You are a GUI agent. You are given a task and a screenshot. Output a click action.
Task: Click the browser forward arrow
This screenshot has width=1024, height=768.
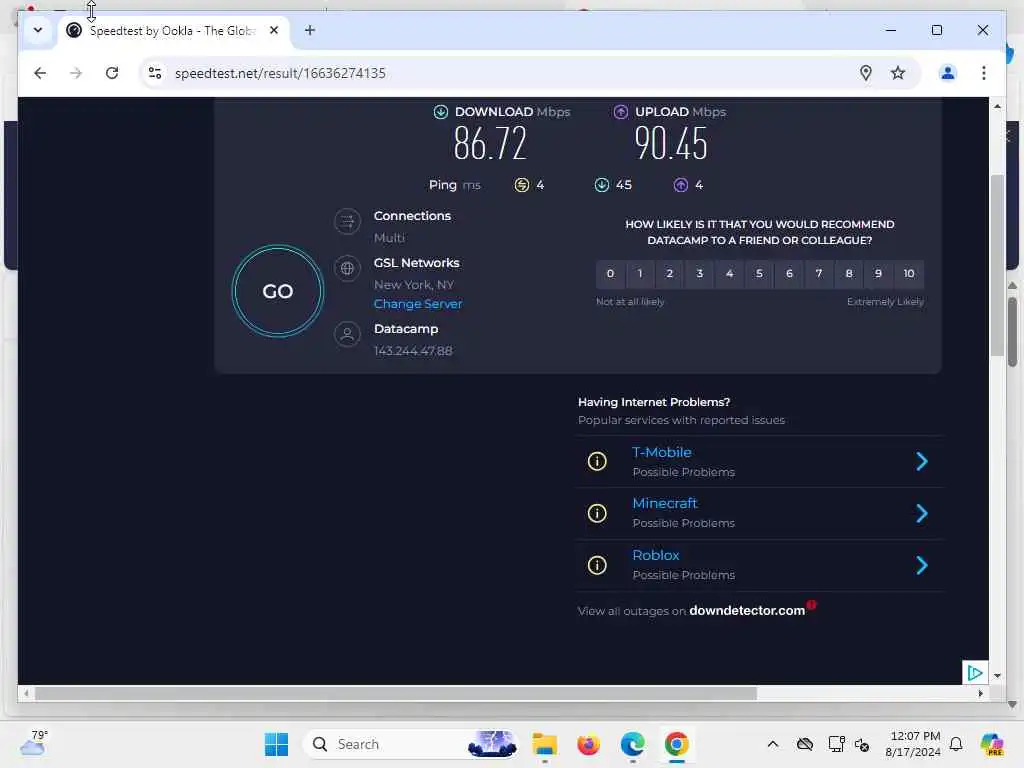[x=76, y=73]
